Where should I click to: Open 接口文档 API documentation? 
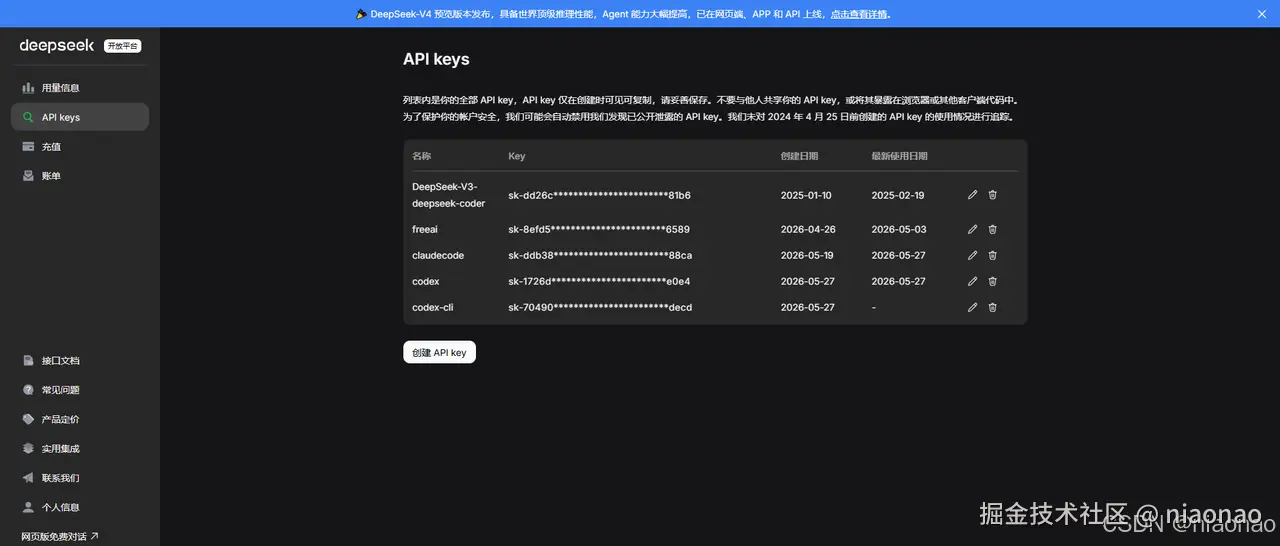(x=80, y=361)
